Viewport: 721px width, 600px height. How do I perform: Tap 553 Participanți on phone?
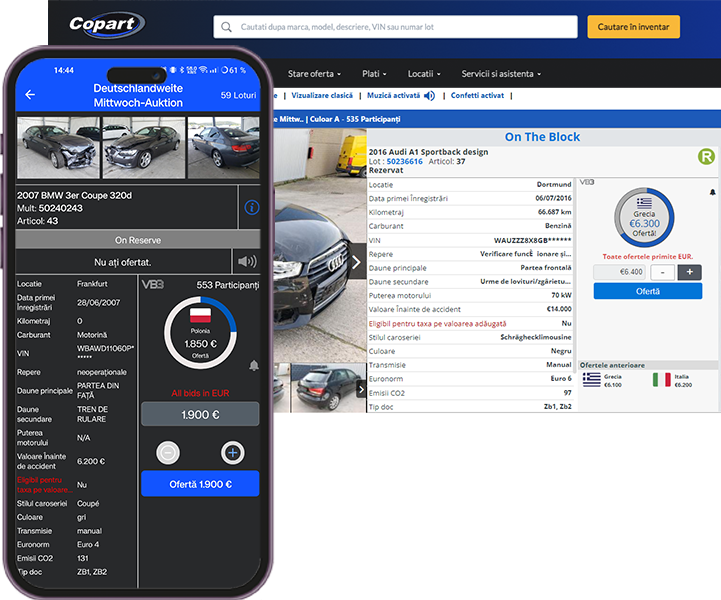pos(228,285)
